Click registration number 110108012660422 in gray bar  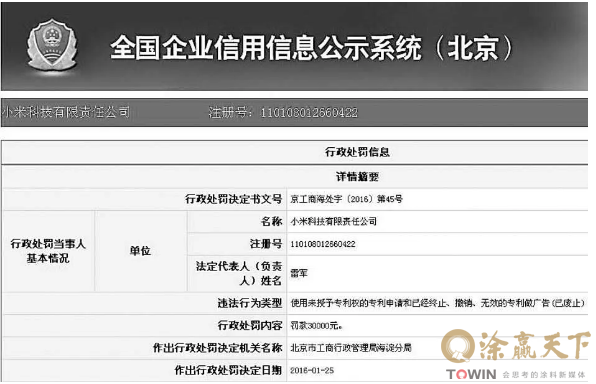pos(309,113)
